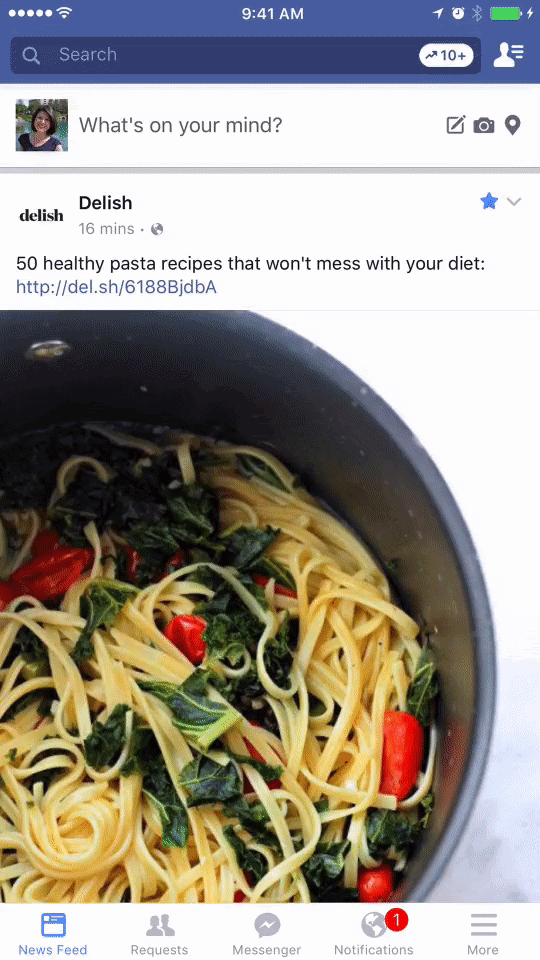Toggle the blue See First star
This screenshot has width=540, height=960.
489,201
